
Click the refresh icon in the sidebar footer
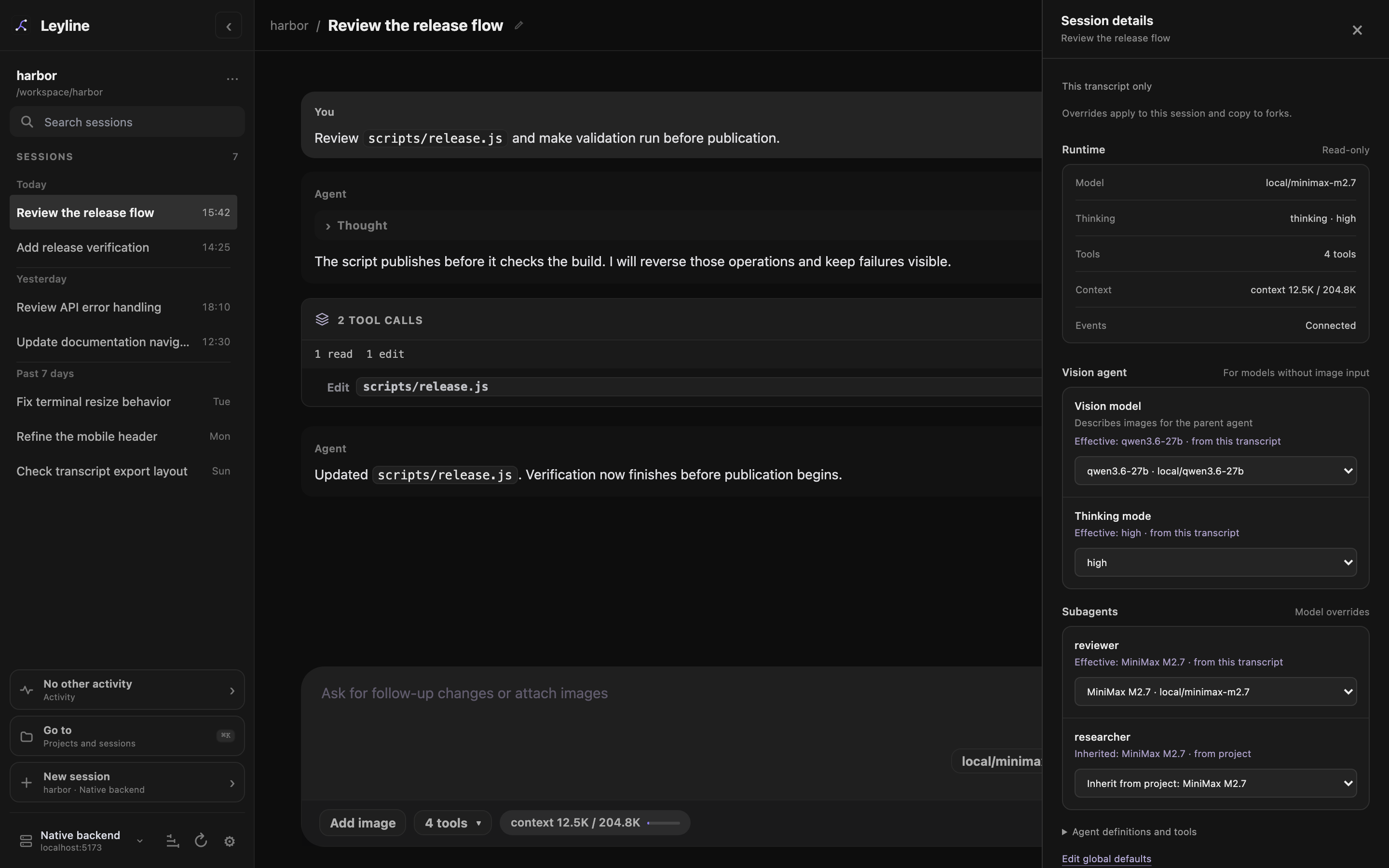201,841
